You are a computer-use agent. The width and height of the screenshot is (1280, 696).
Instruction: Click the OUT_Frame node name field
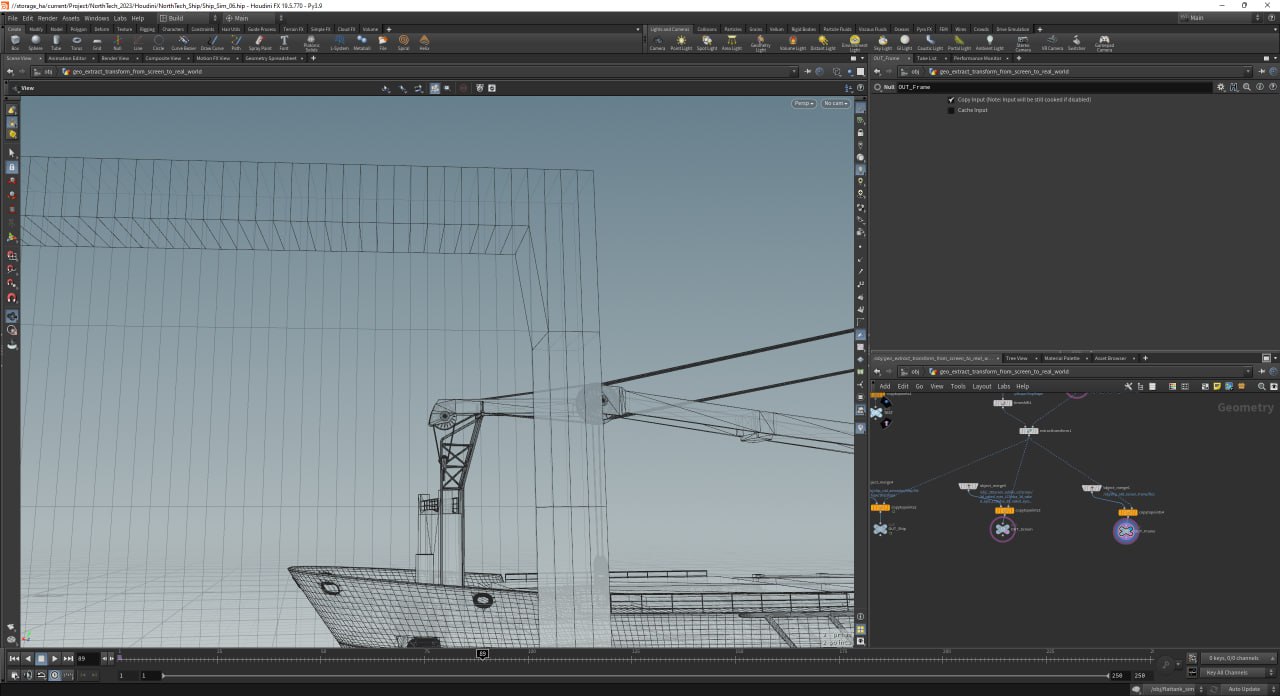point(1054,87)
